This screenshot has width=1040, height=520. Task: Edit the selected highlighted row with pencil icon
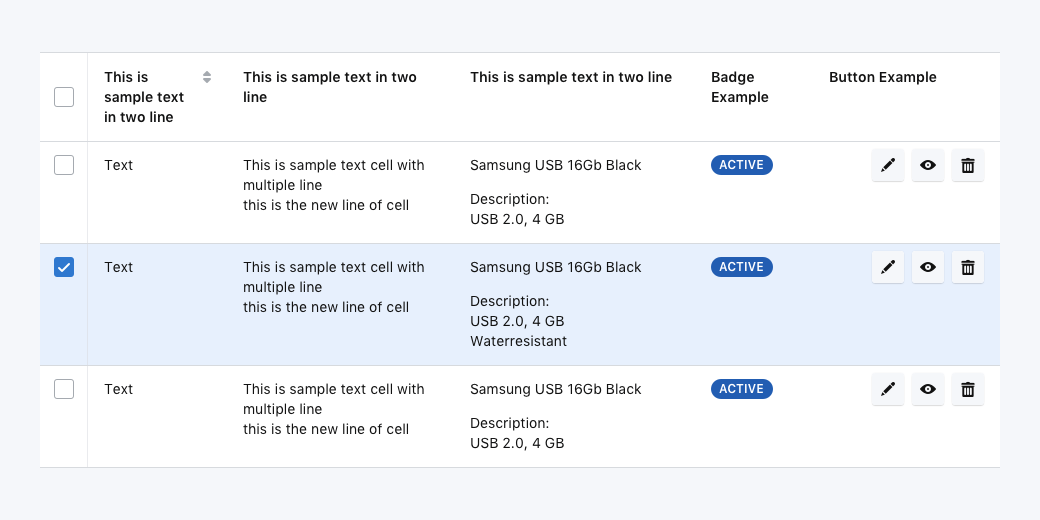pyautogui.click(x=887, y=268)
